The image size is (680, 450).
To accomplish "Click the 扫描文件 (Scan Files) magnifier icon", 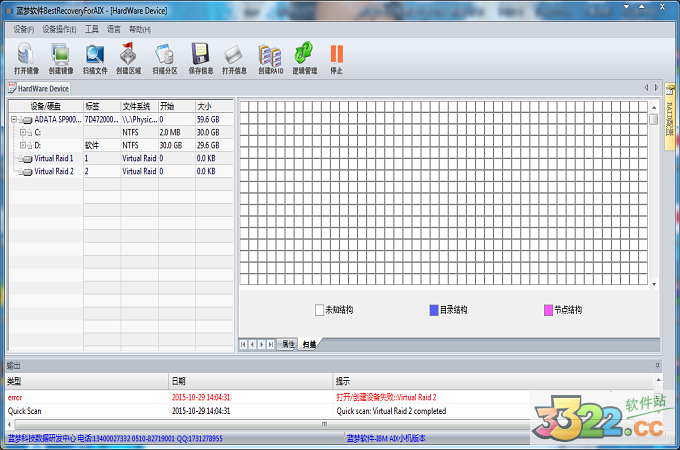I will tap(95, 55).
